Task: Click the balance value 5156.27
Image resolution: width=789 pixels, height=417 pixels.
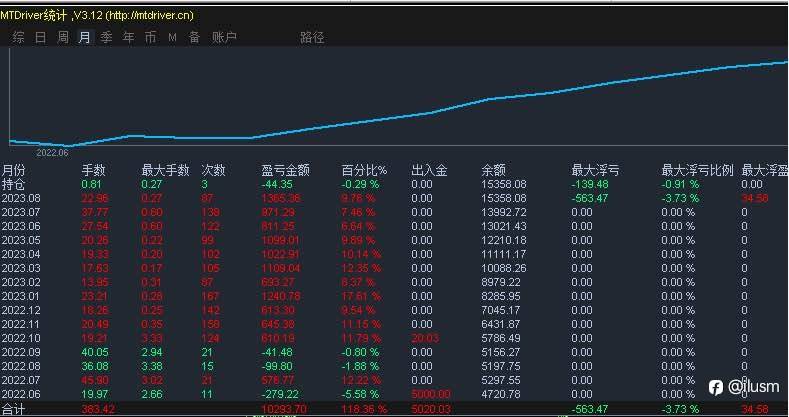Action: (501, 352)
